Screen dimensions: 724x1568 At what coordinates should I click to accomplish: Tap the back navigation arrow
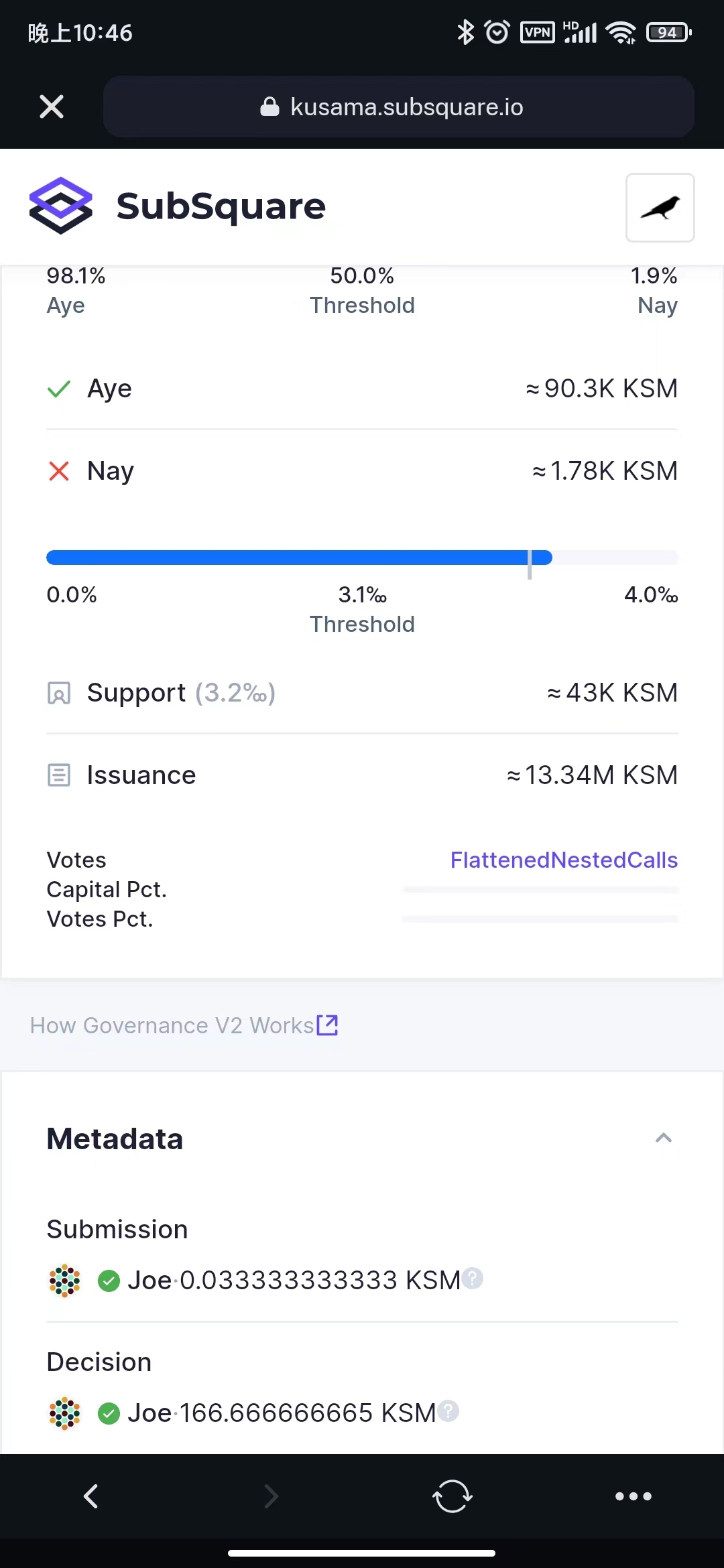91,1496
